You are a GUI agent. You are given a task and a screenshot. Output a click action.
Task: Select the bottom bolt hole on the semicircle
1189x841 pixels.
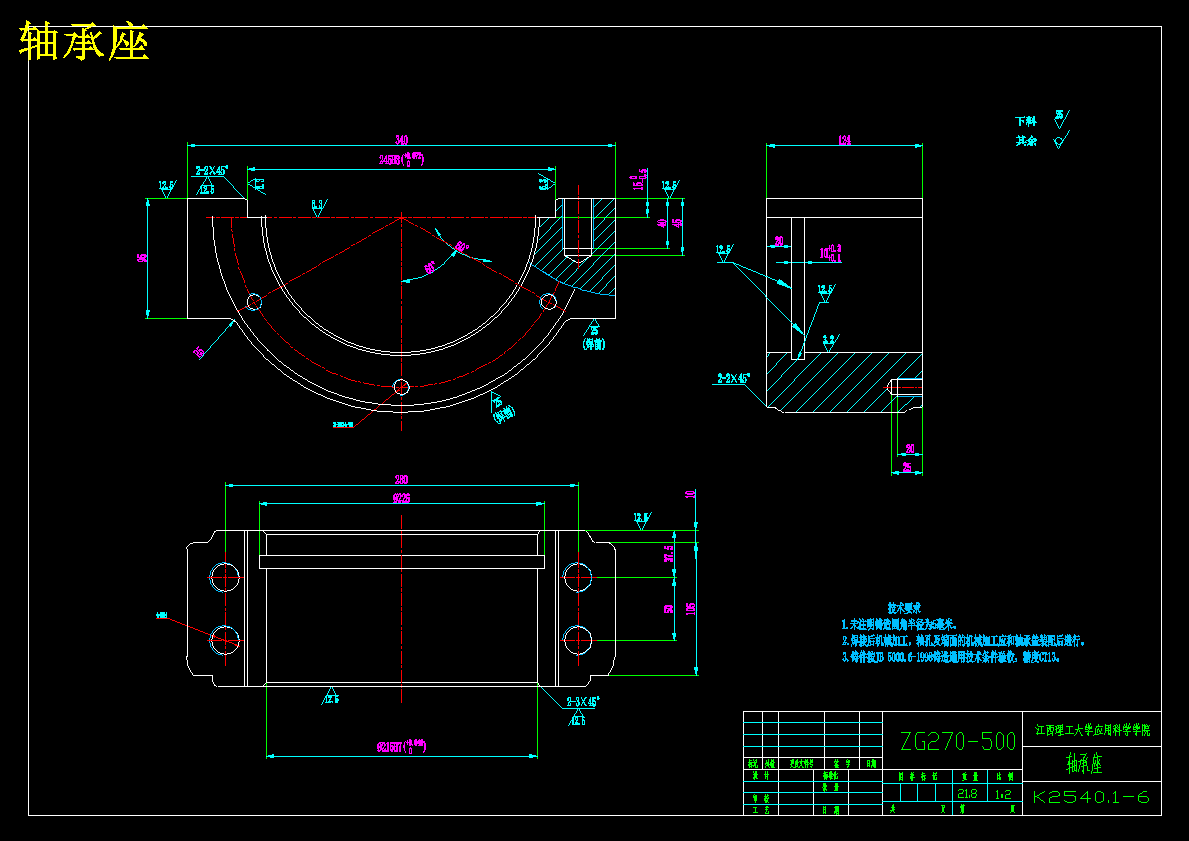[401, 388]
